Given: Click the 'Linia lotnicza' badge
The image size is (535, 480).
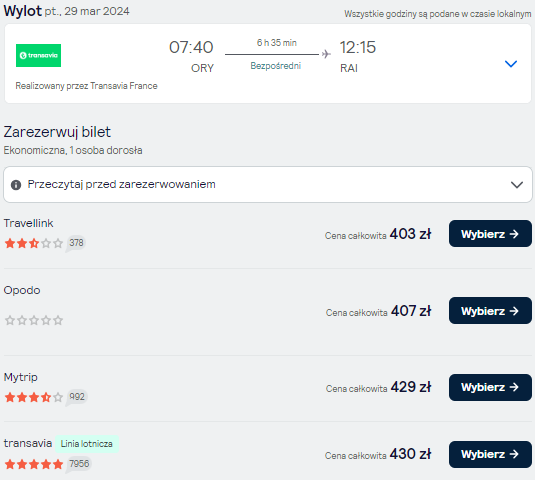Looking at the screenshot, I should pyautogui.click(x=87, y=443).
